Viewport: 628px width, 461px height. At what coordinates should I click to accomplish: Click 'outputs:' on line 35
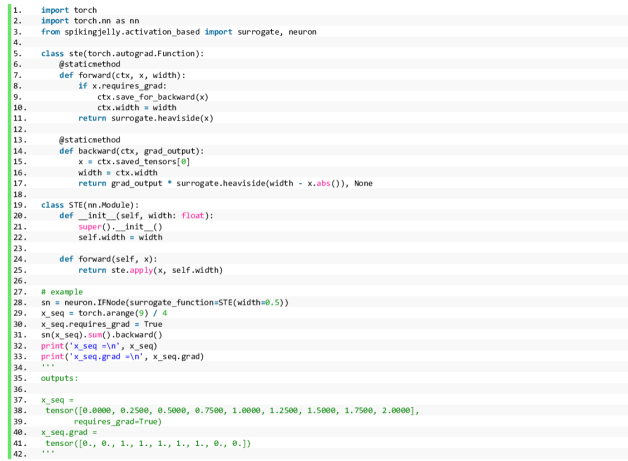[x=60, y=378]
